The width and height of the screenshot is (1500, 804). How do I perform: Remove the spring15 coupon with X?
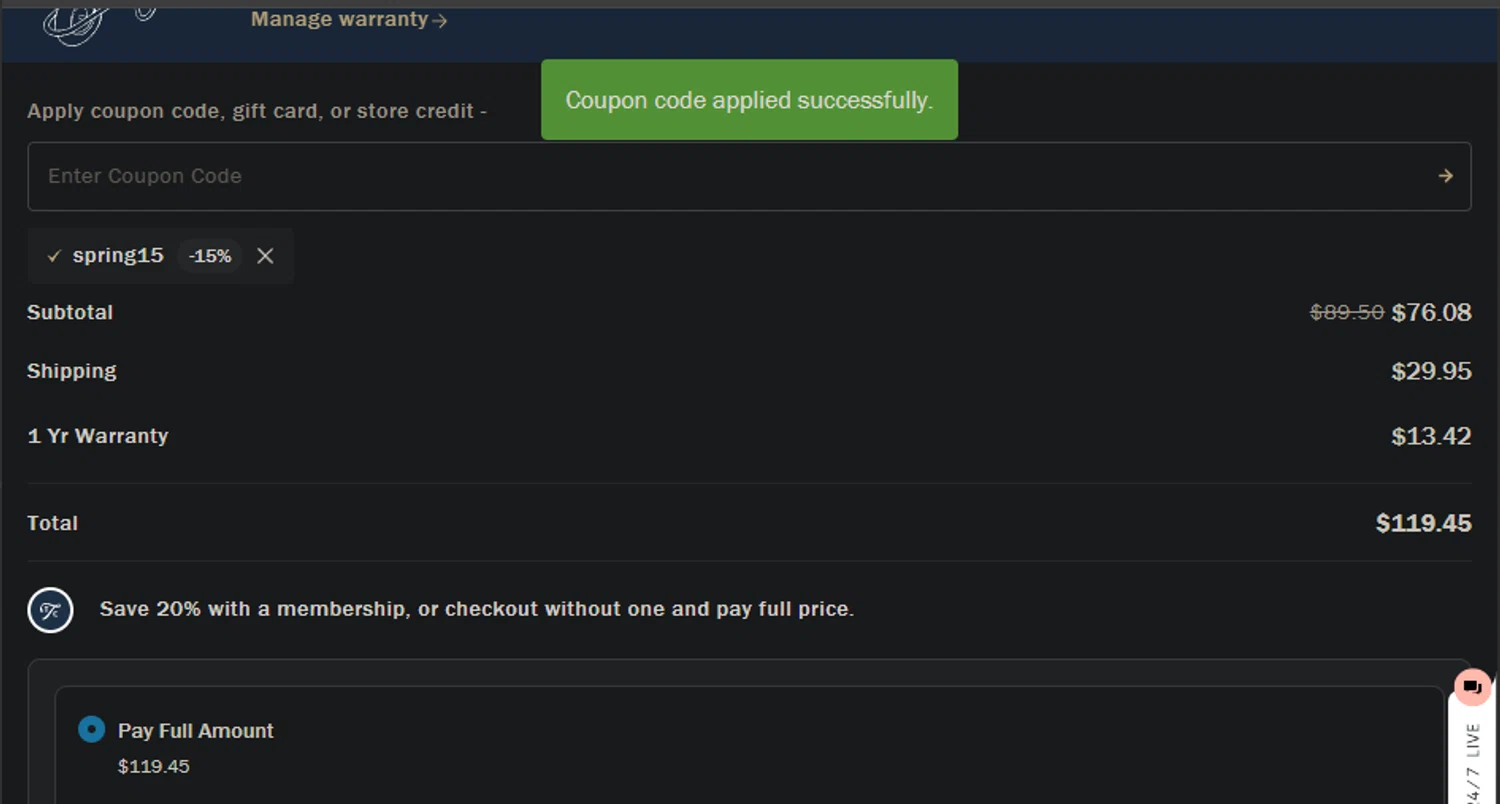click(x=265, y=256)
